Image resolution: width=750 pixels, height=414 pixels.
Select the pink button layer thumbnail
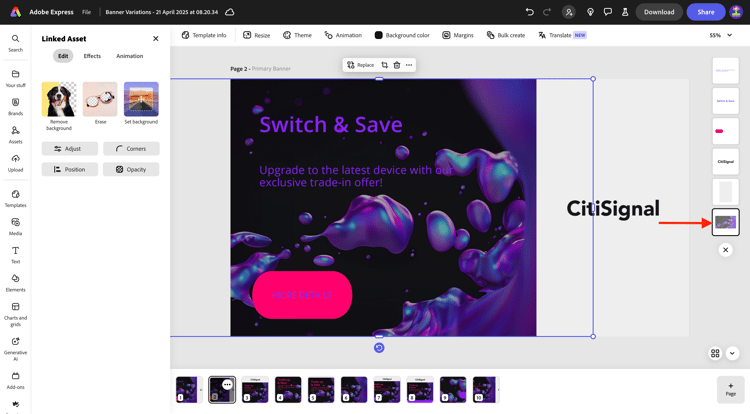click(726, 131)
